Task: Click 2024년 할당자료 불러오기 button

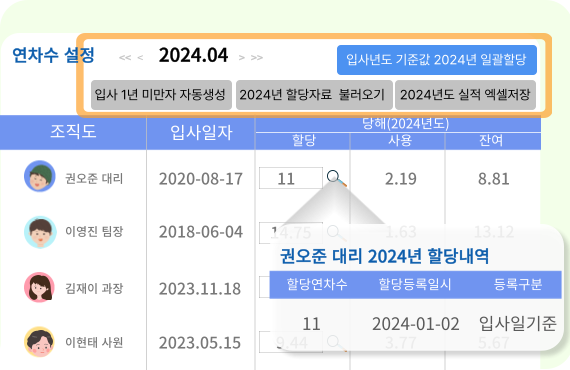Action: point(314,95)
